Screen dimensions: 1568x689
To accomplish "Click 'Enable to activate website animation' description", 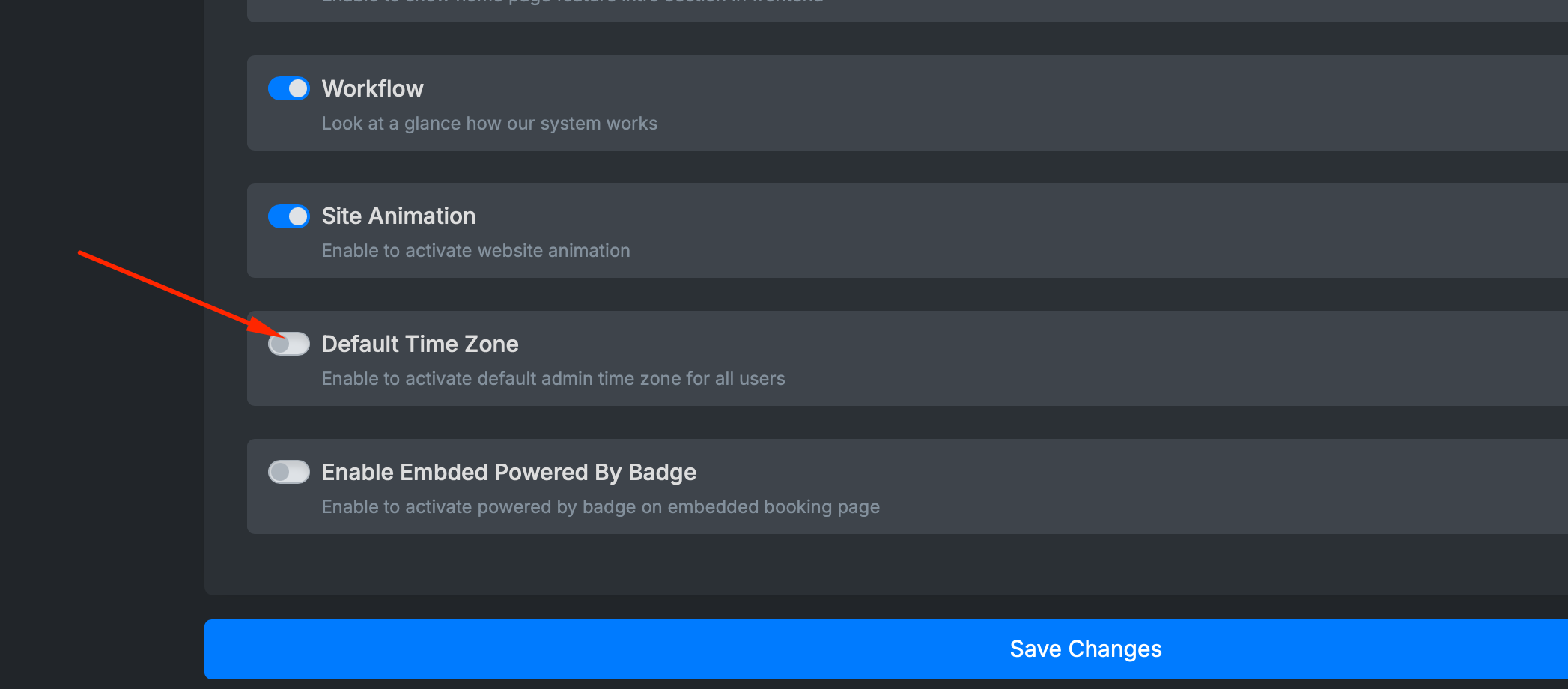I will click(x=476, y=251).
